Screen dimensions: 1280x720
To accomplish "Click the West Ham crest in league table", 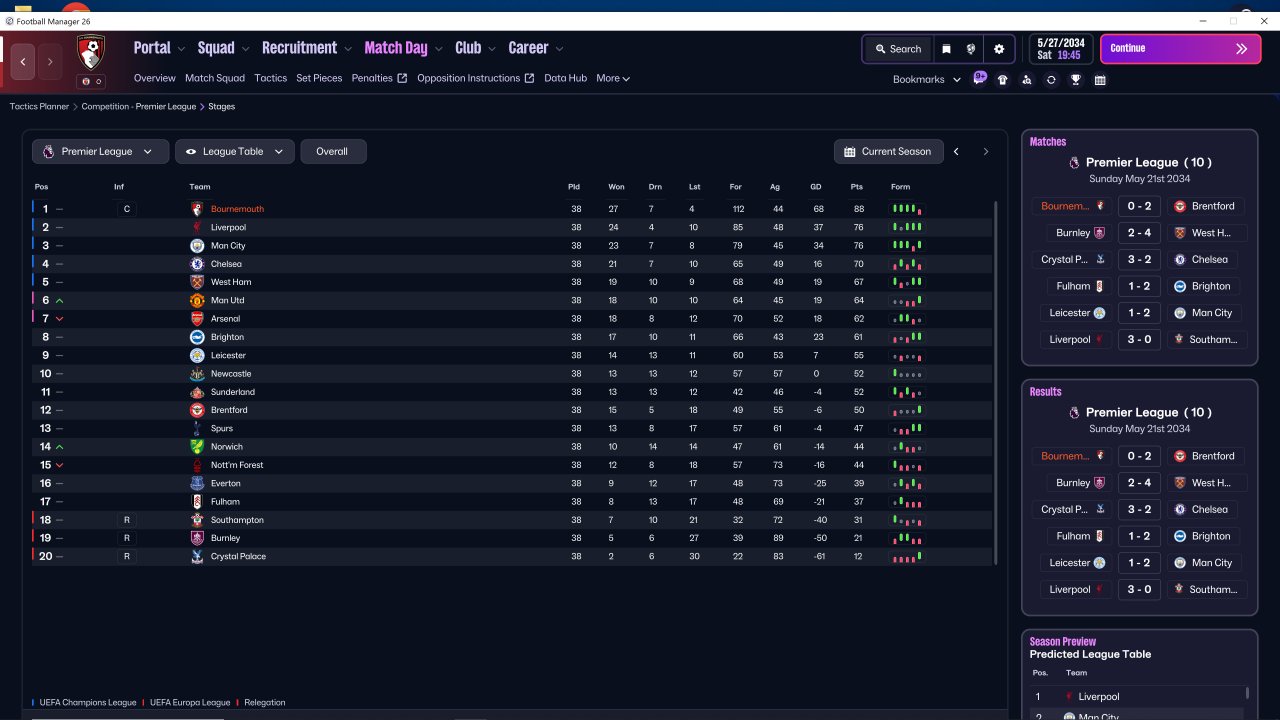I will tap(197, 282).
